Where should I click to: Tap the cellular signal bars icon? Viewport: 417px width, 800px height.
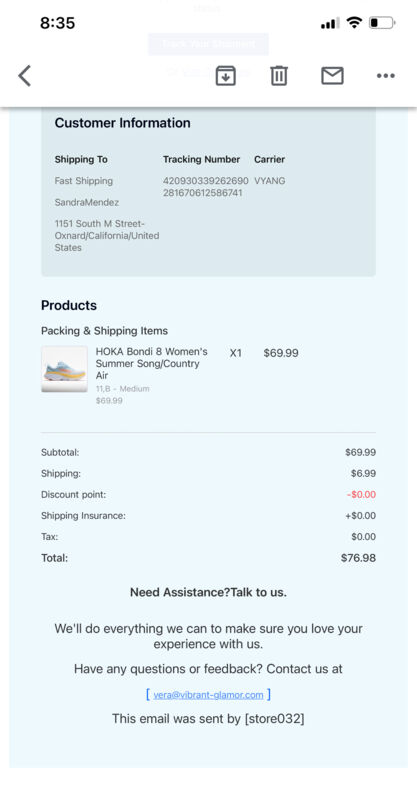(x=330, y=23)
